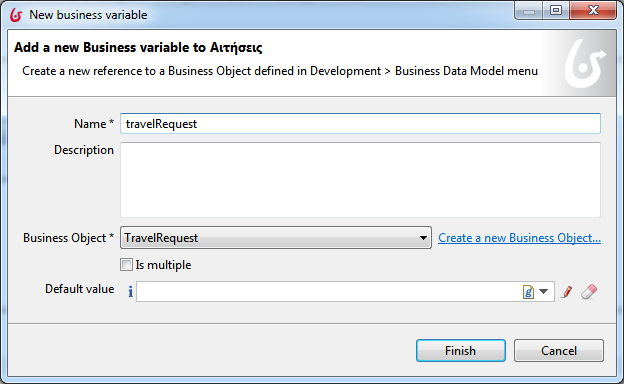The width and height of the screenshot is (624, 384).
Task: Open the Business Object combo showing TravelRequest
Action: (276, 238)
